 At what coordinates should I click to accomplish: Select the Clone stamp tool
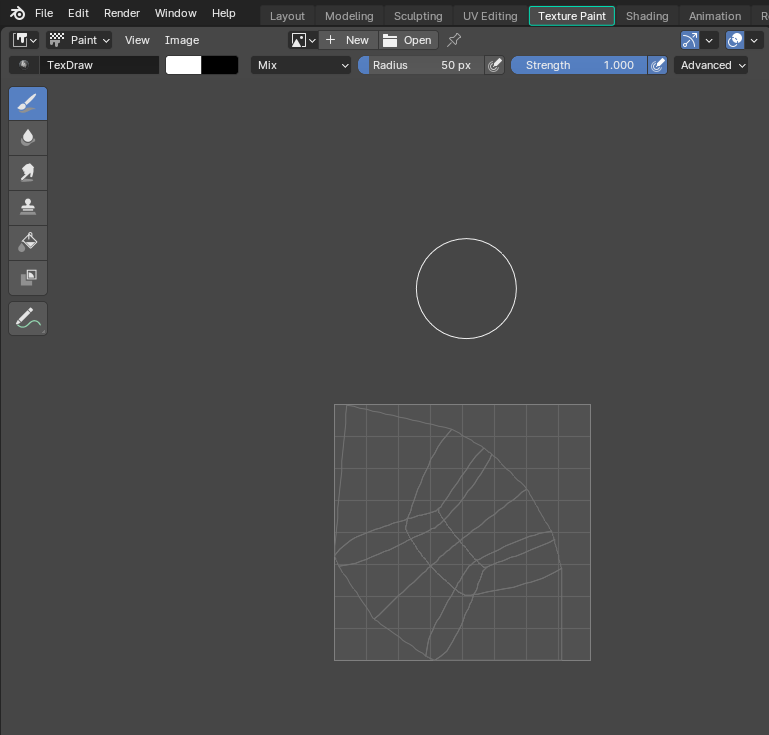tap(28, 207)
